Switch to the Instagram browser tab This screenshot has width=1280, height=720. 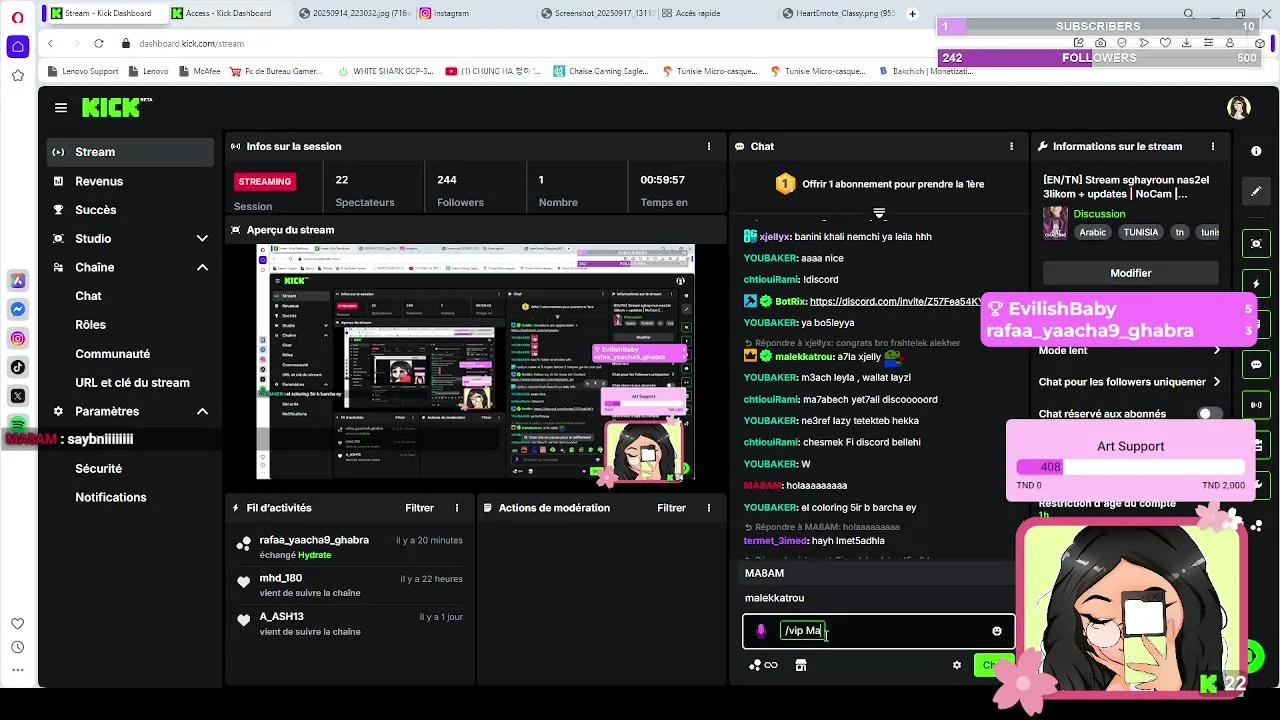(x=450, y=13)
